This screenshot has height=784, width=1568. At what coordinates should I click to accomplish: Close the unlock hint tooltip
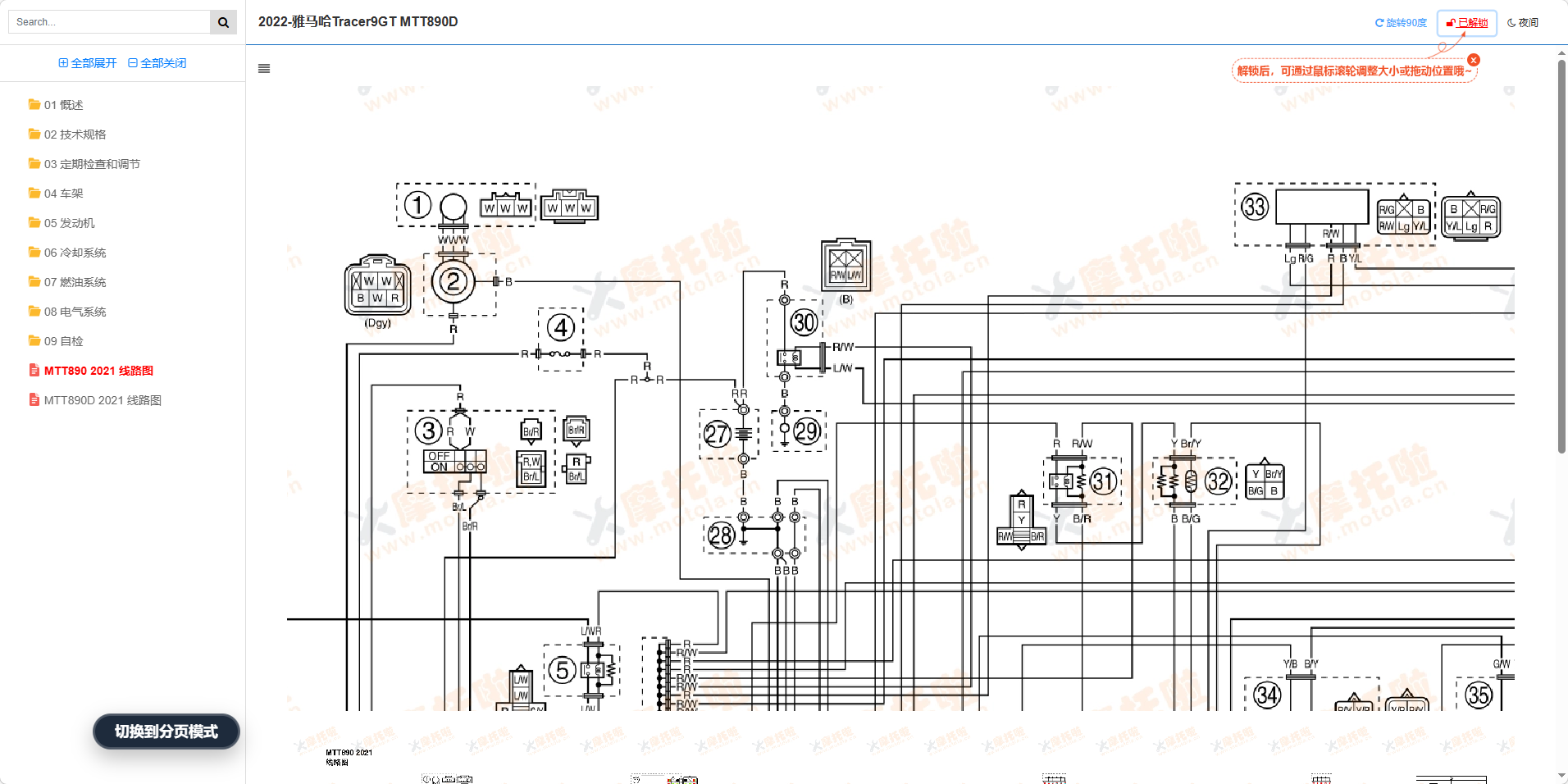[x=1474, y=60]
